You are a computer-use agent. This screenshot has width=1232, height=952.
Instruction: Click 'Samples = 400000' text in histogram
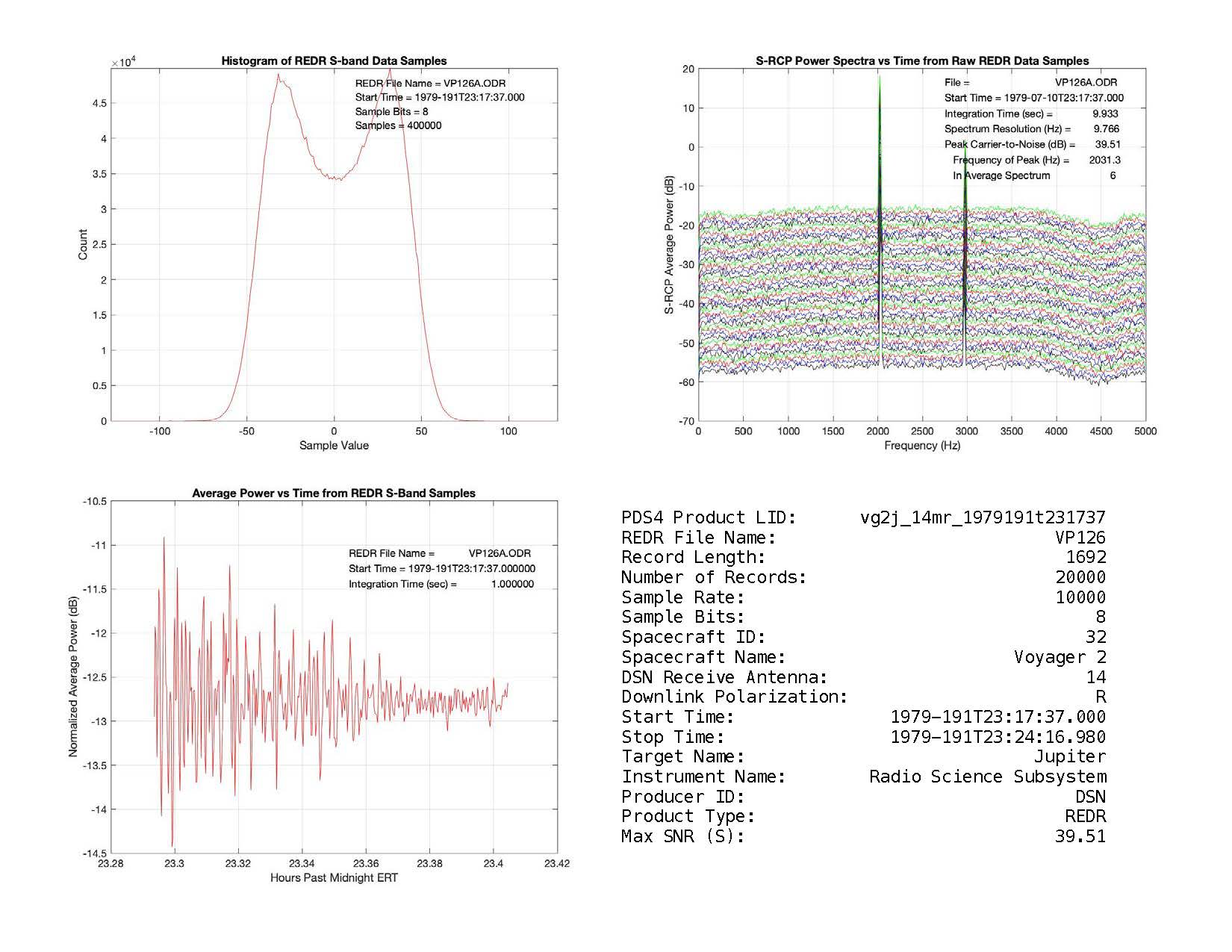click(398, 126)
